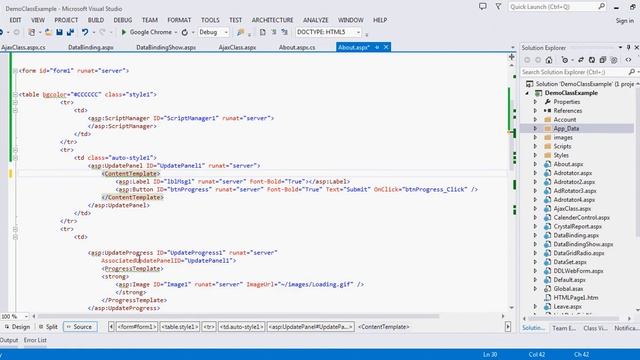Click the Open File folder icon

(48, 32)
